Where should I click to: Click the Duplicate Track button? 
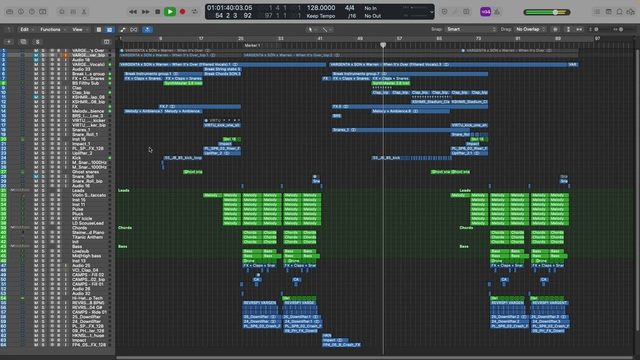(23, 42)
